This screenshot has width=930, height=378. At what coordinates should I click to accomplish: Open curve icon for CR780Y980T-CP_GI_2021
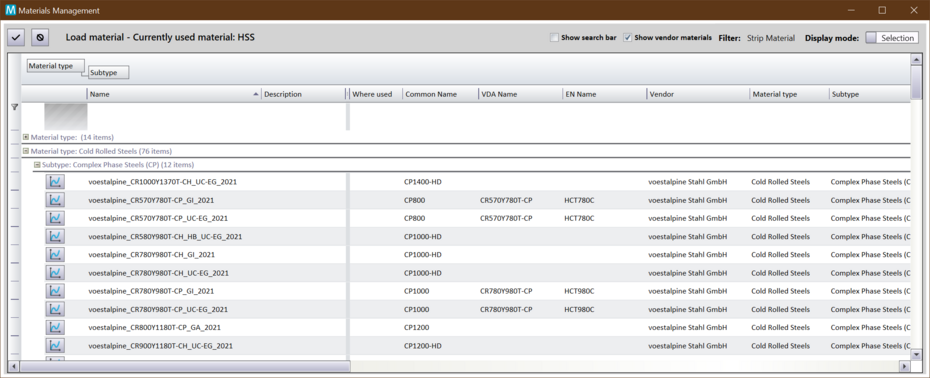[55, 291]
